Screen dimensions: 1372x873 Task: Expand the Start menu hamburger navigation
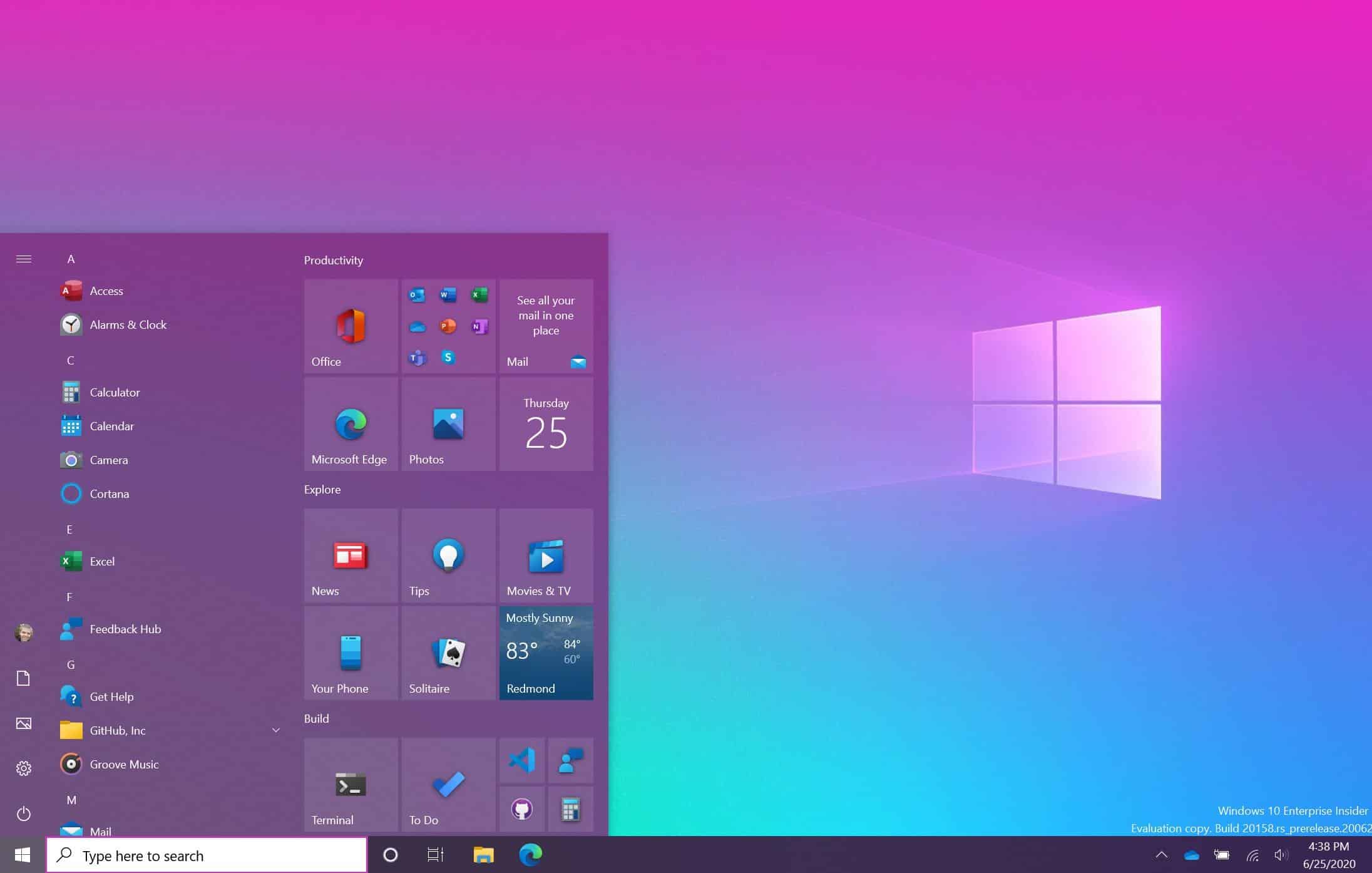click(24, 259)
